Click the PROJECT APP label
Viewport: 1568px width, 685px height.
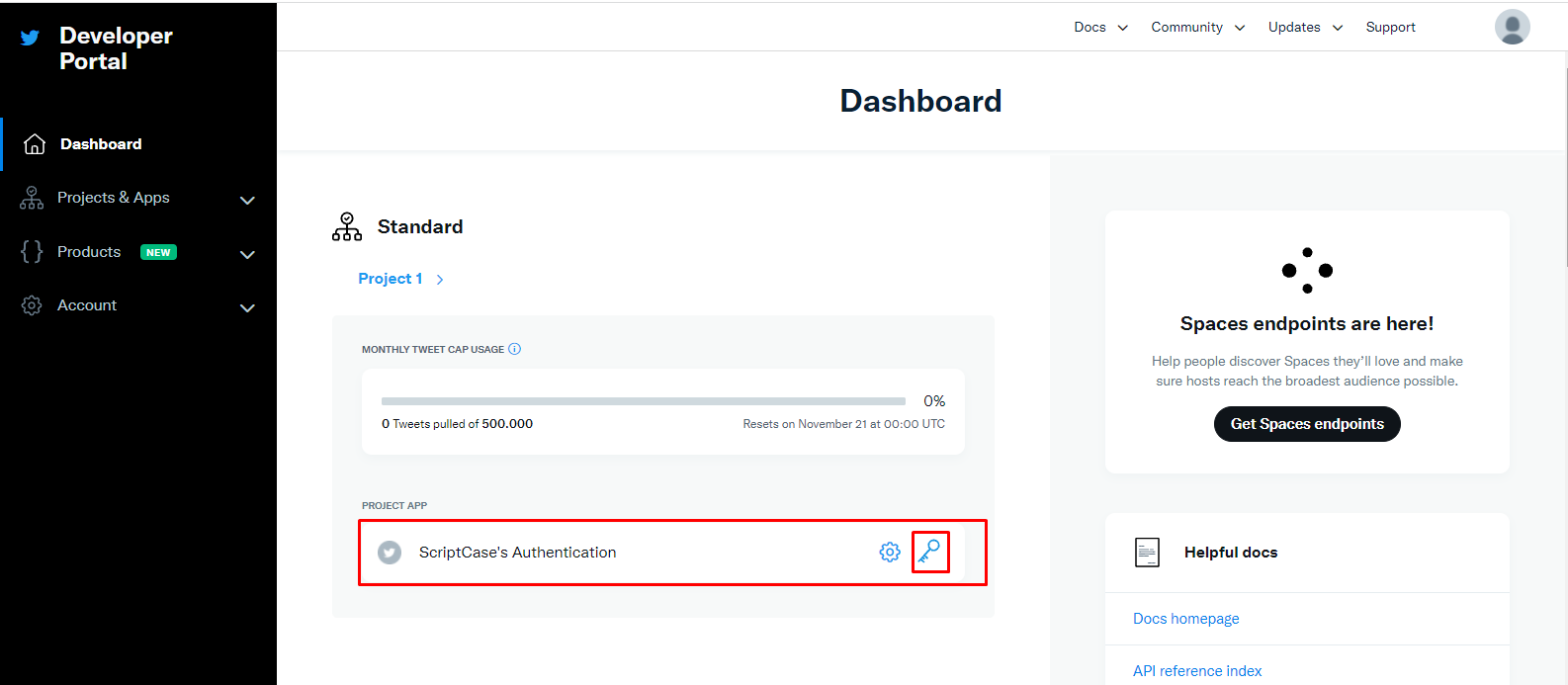(x=394, y=505)
